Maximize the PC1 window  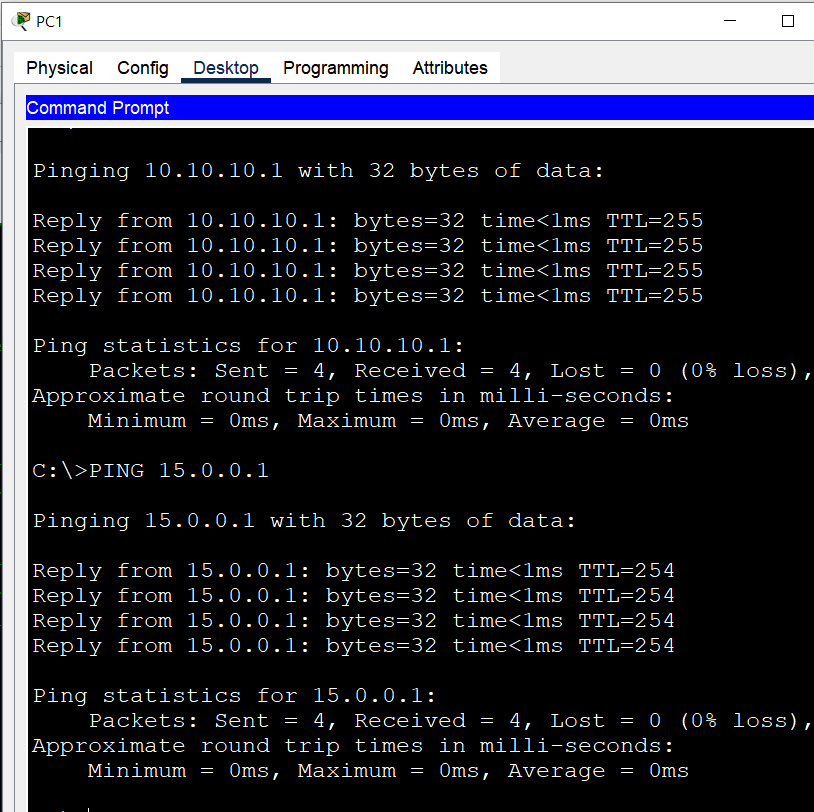coord(788,21)
